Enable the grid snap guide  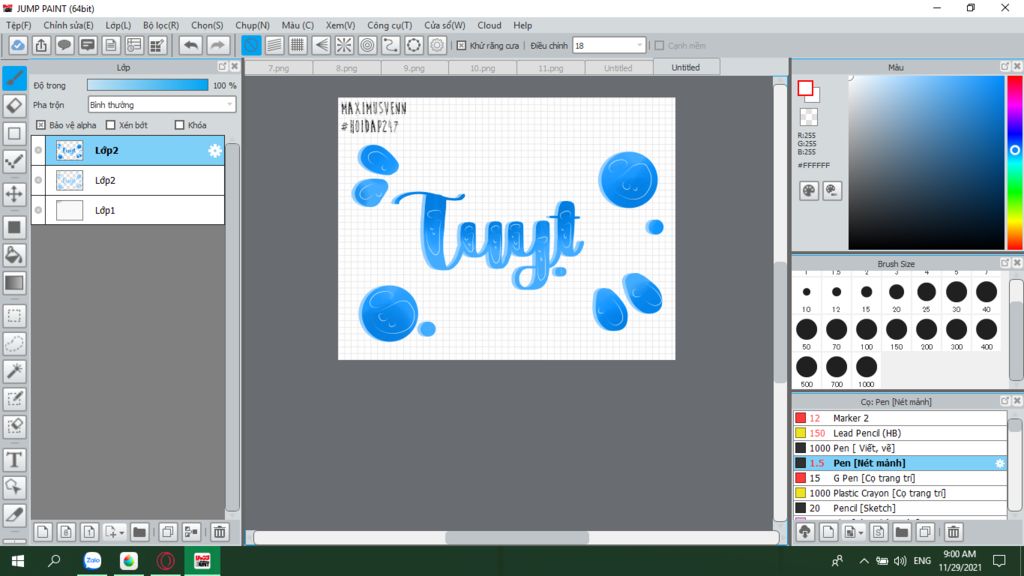click(x=297, y=45)
